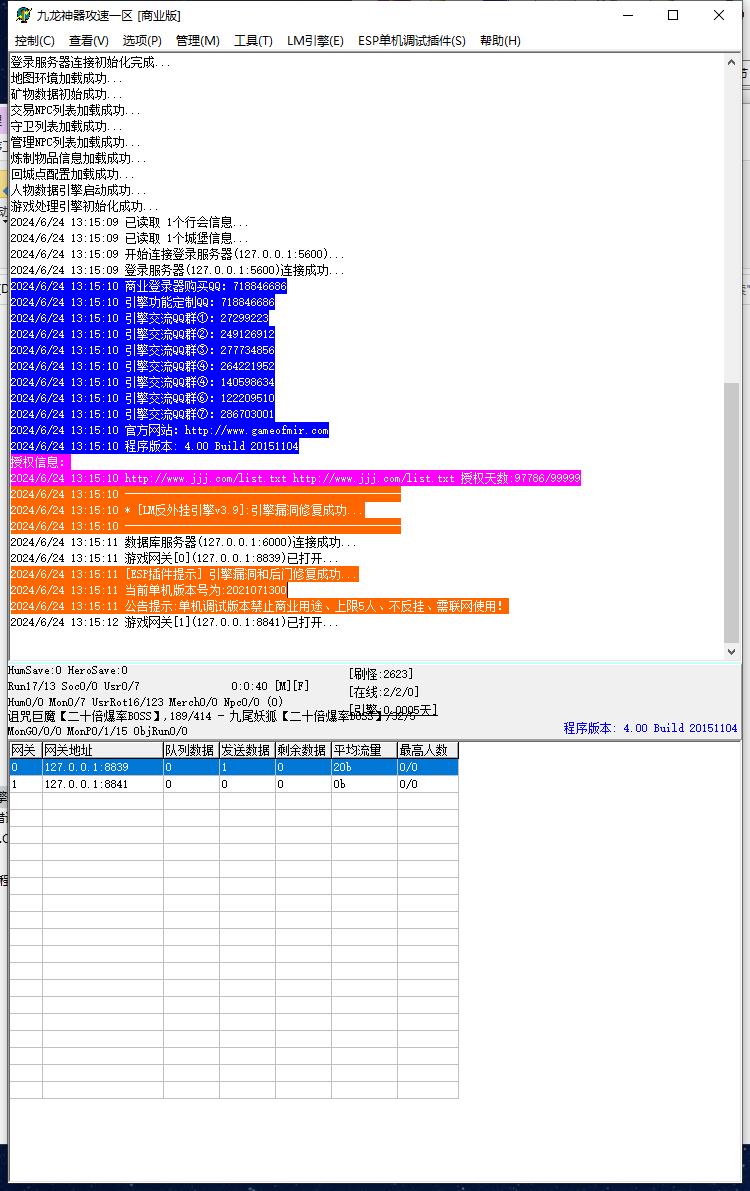
Task: Click log line 引擎交流QQ群②: 249126912
Action: tap(142, 334)
